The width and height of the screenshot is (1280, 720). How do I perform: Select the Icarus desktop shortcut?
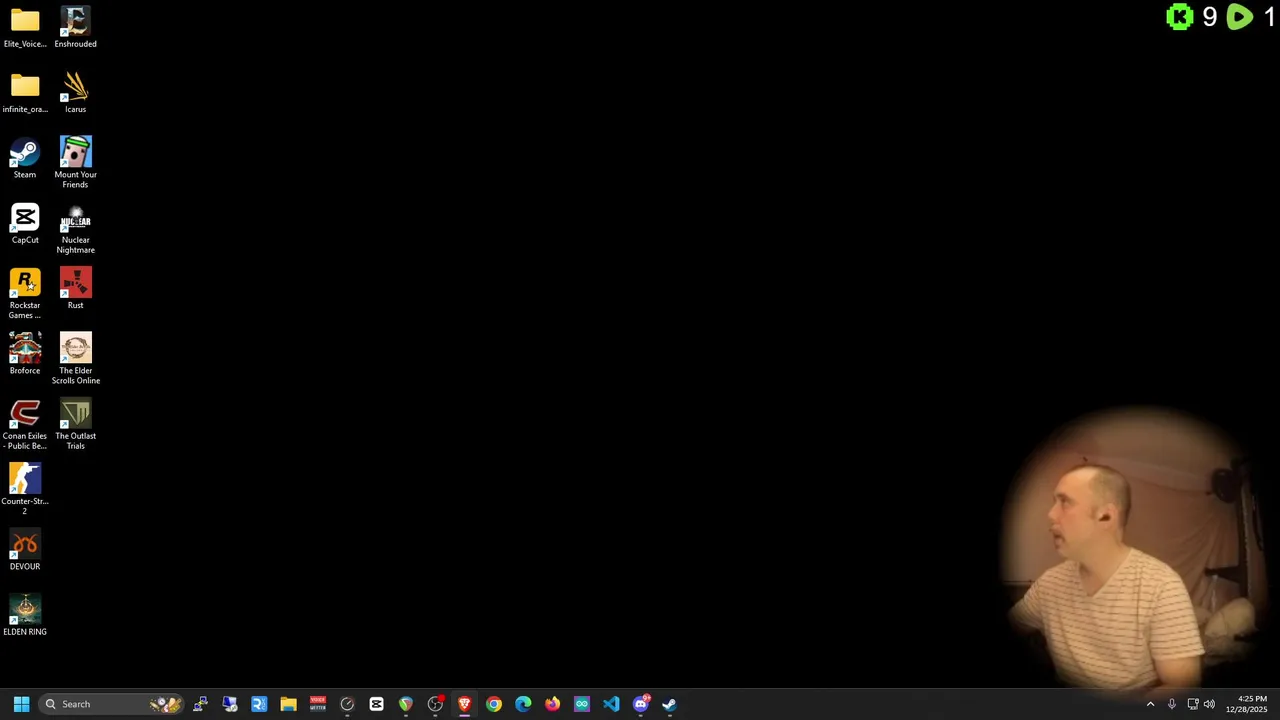coord(75,92)
